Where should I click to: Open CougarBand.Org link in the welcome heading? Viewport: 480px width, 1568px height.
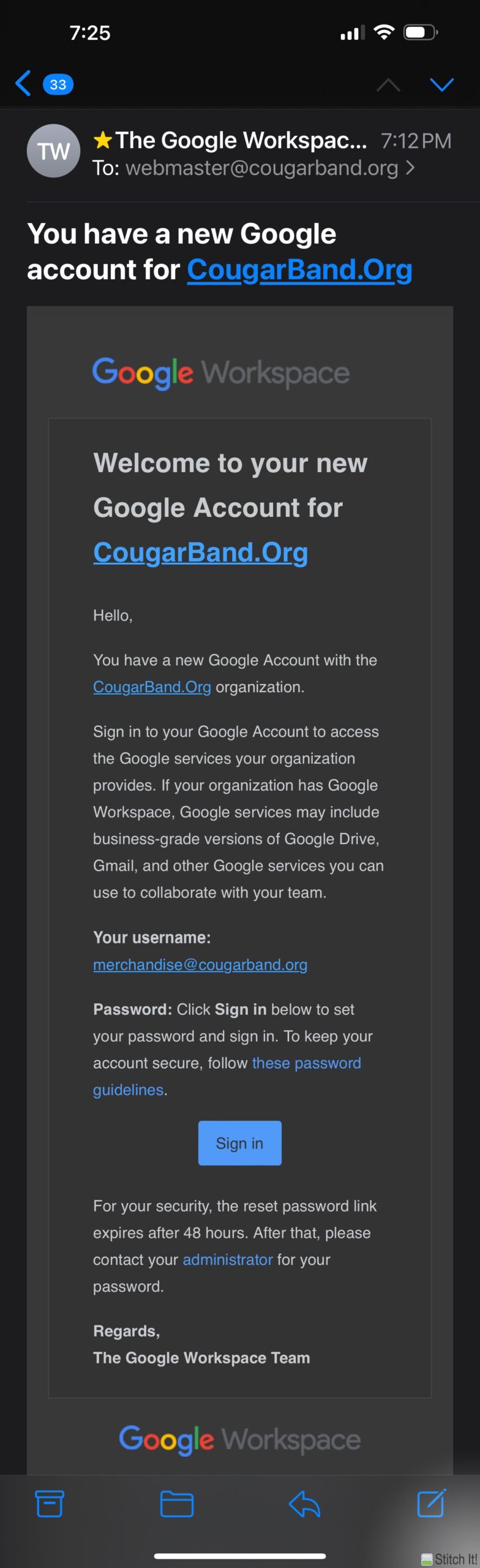coord(200,552)
